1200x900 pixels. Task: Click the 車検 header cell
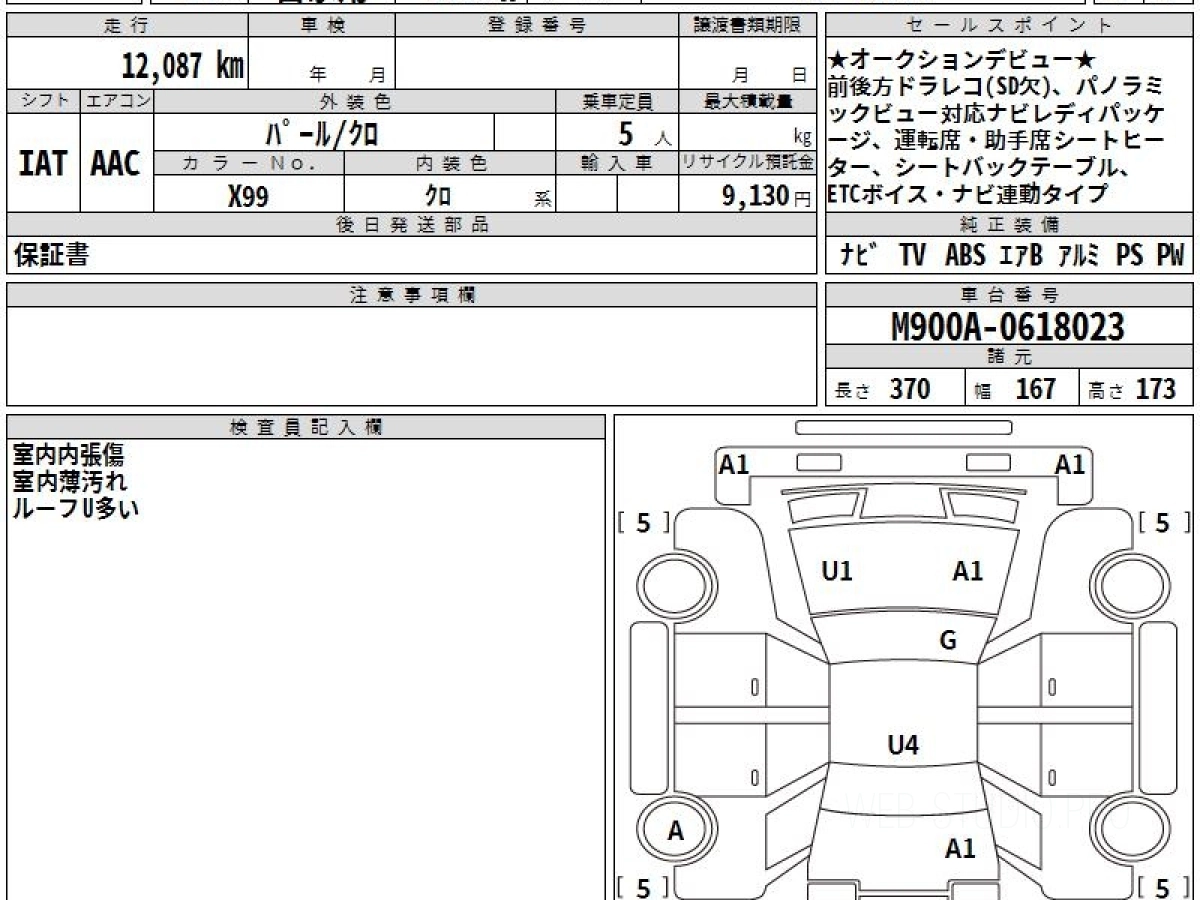tap(322, 26)
